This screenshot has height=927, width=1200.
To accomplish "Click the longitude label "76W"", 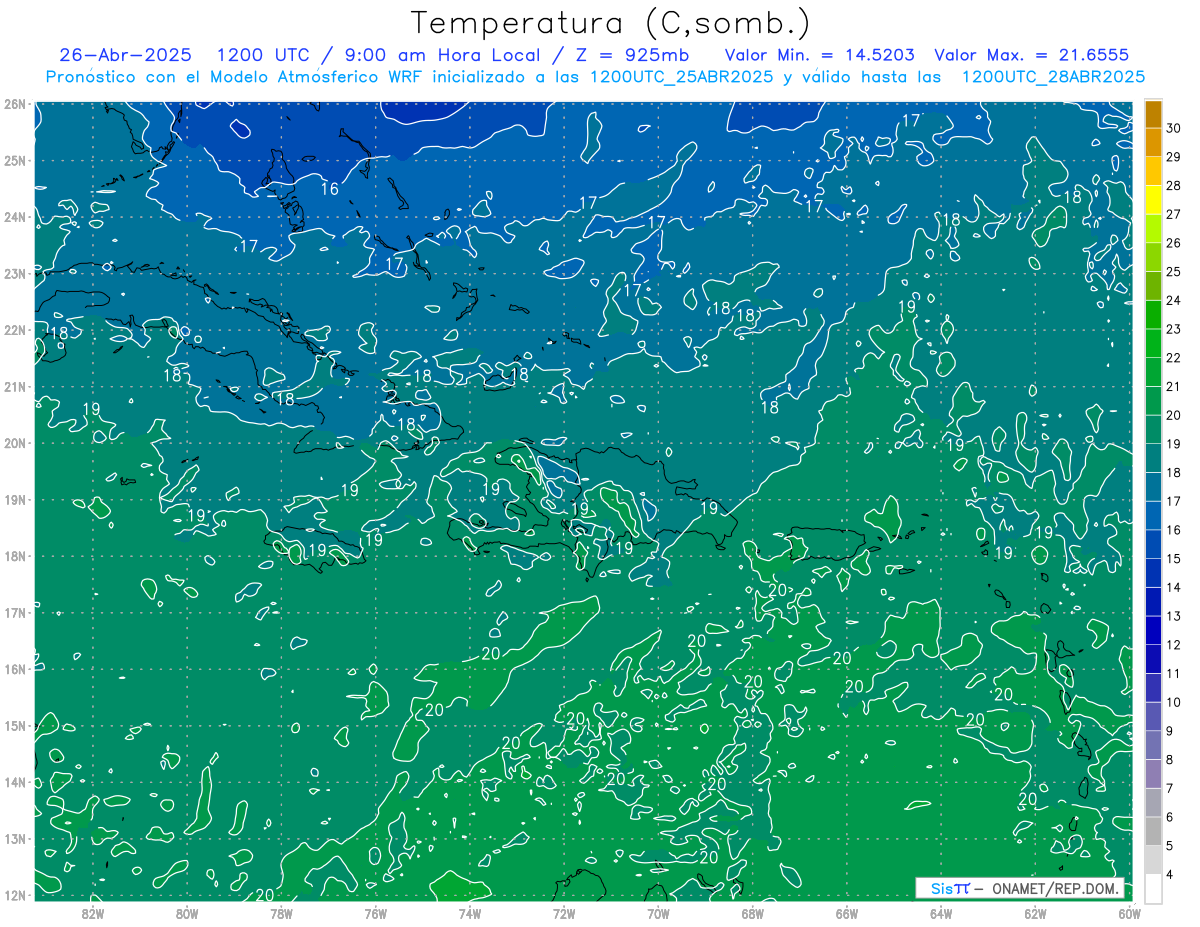I will (x=376, y=912).
